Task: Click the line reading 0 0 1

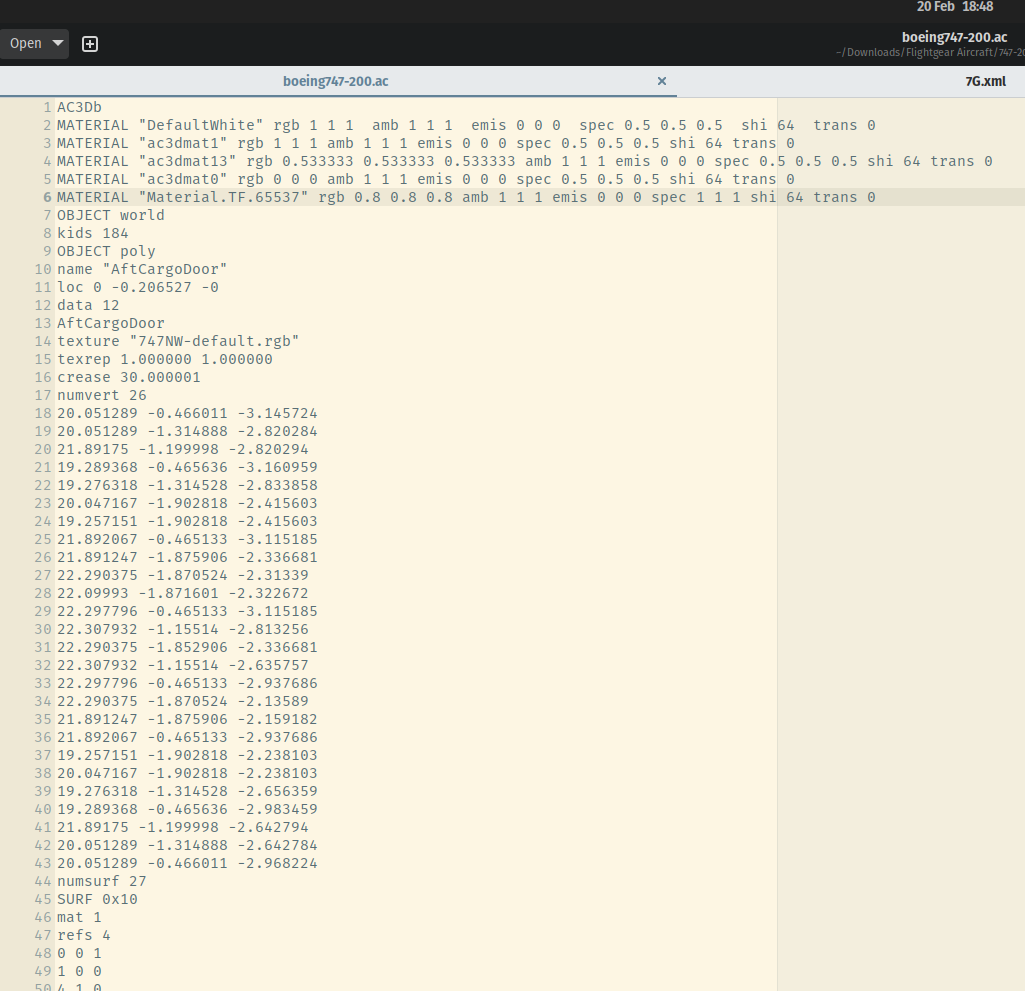Action: pyautogui.click(x=78, y=953)
